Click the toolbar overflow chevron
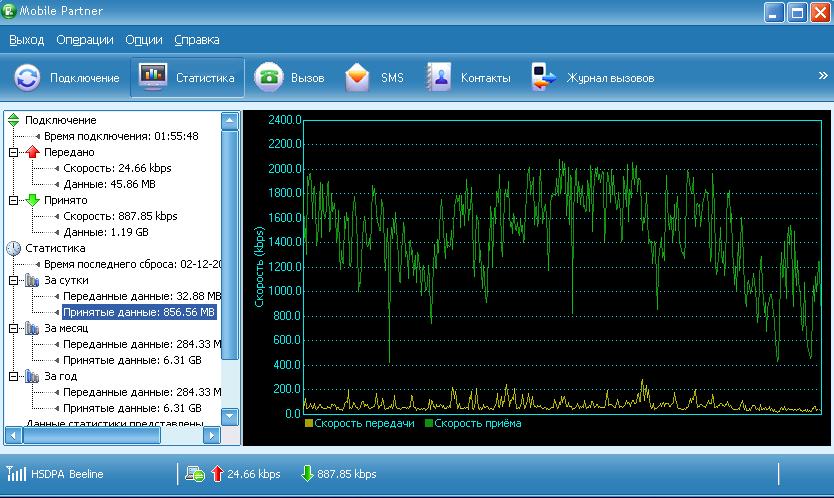 point(824,76)
